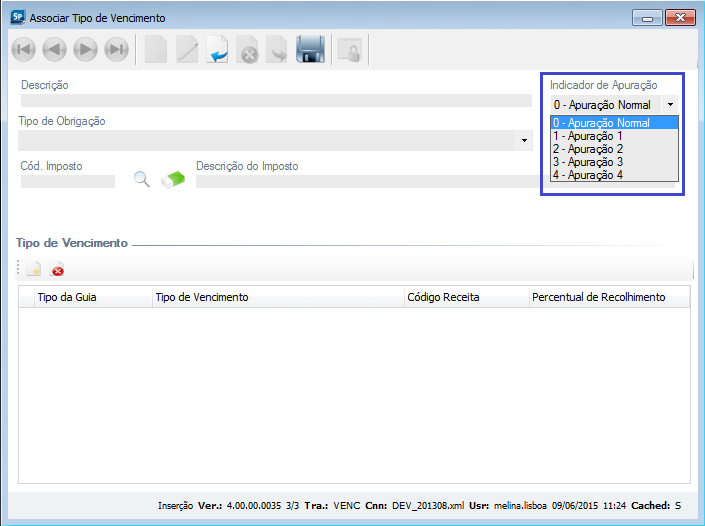705x526 pixels.
Task: Collapse the Indicador de Apuração dropdown arrow
Action: [670, 105]
